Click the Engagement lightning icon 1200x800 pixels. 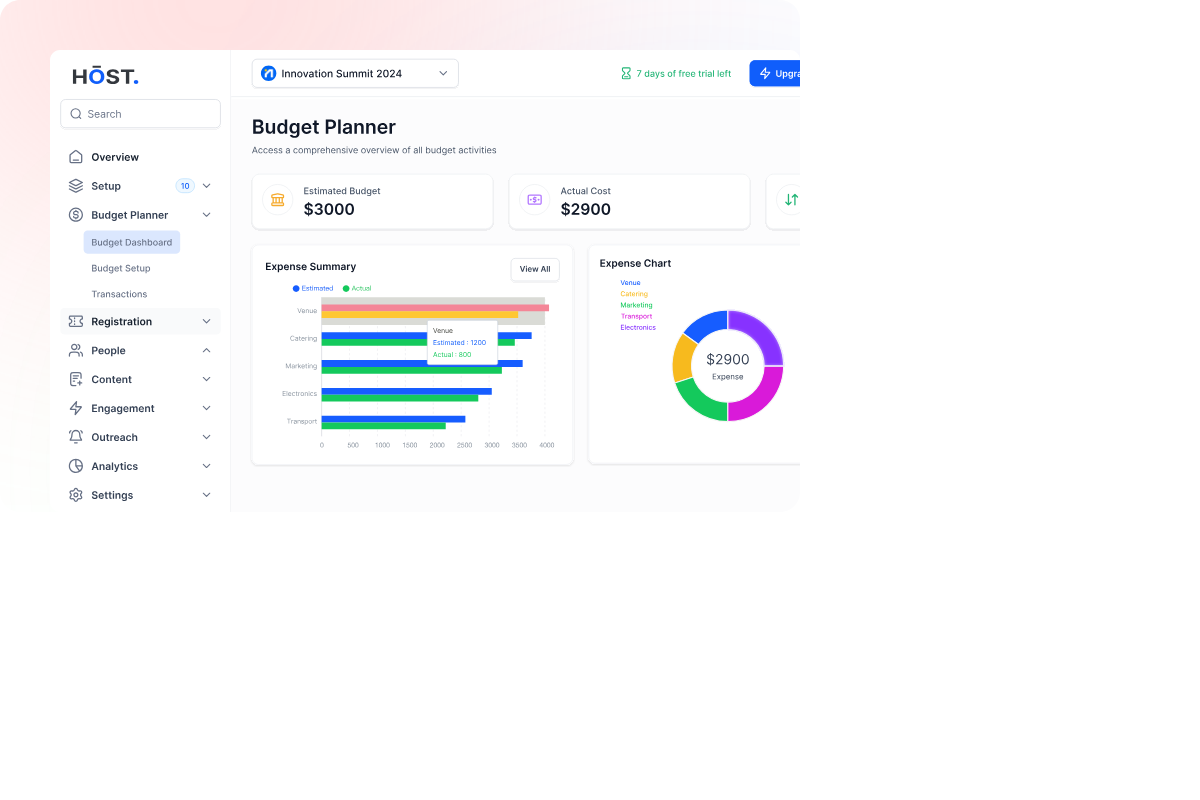[76, 408]
